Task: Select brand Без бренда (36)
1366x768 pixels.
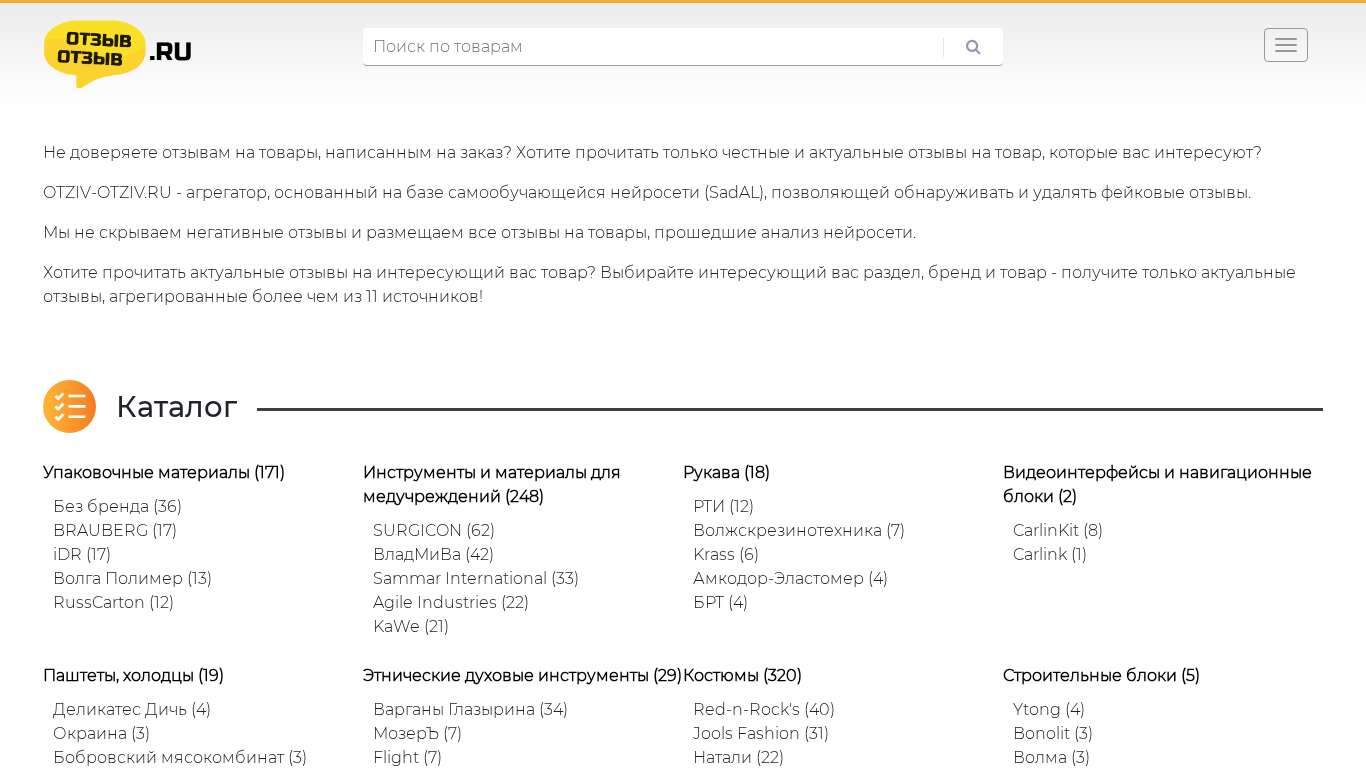Action: 117,506
